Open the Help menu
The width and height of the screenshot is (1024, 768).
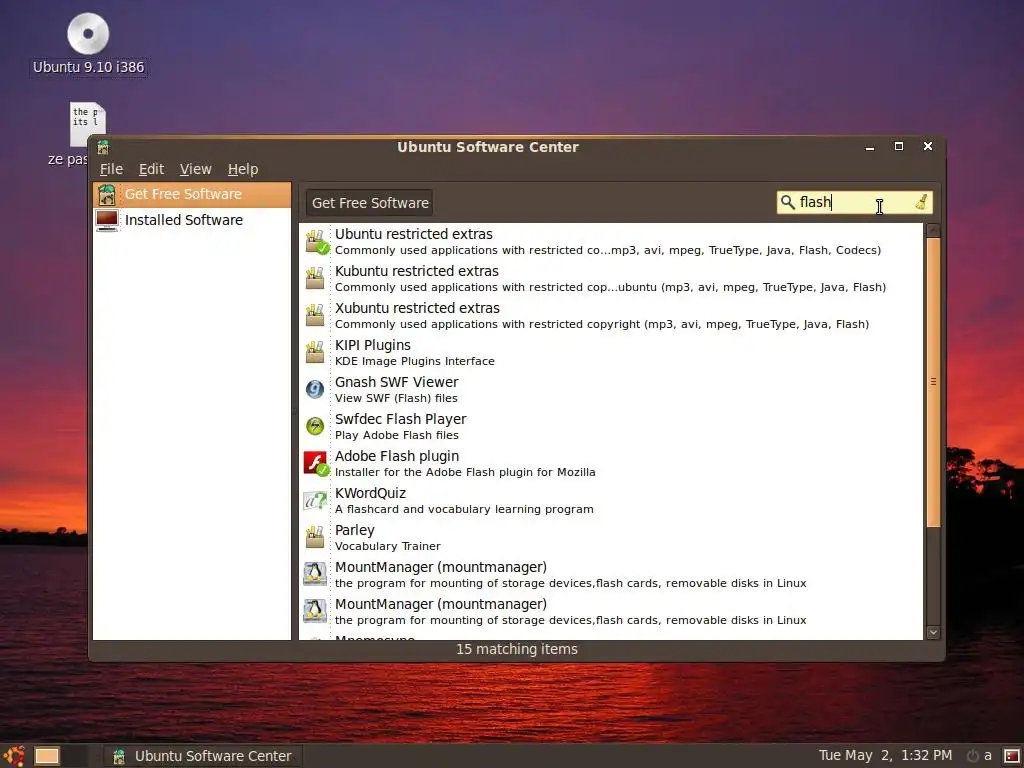tap(243, 169)
